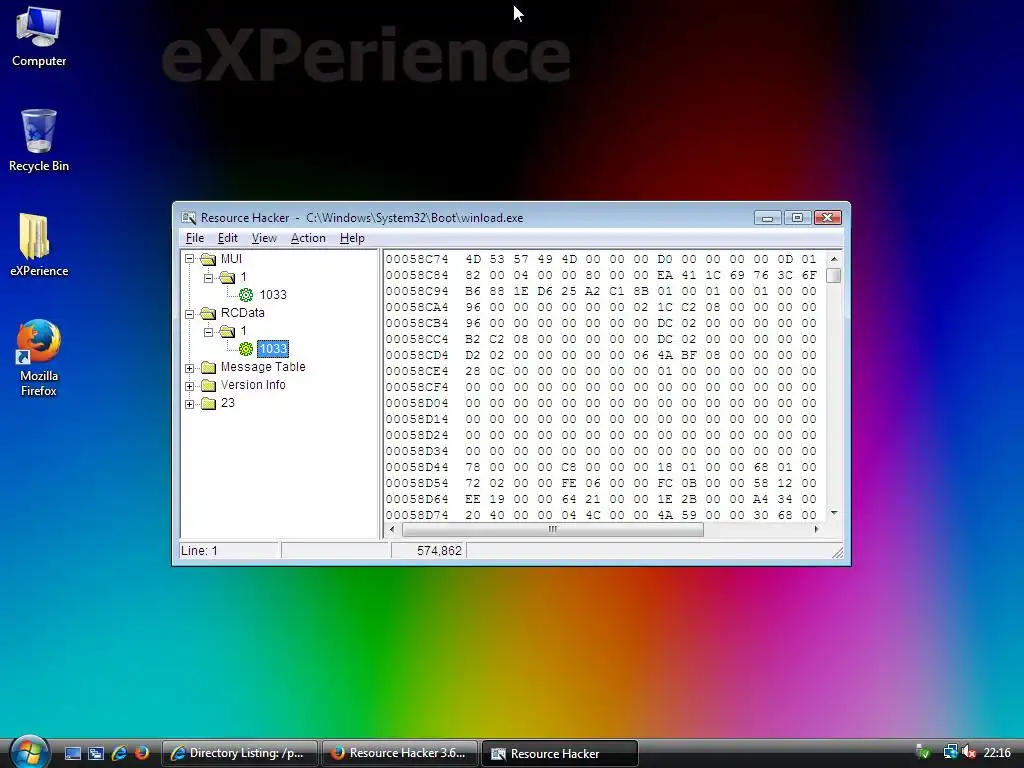The image size is (1024, 768).
Task: Open the Help menu
Action: [352, 238]
